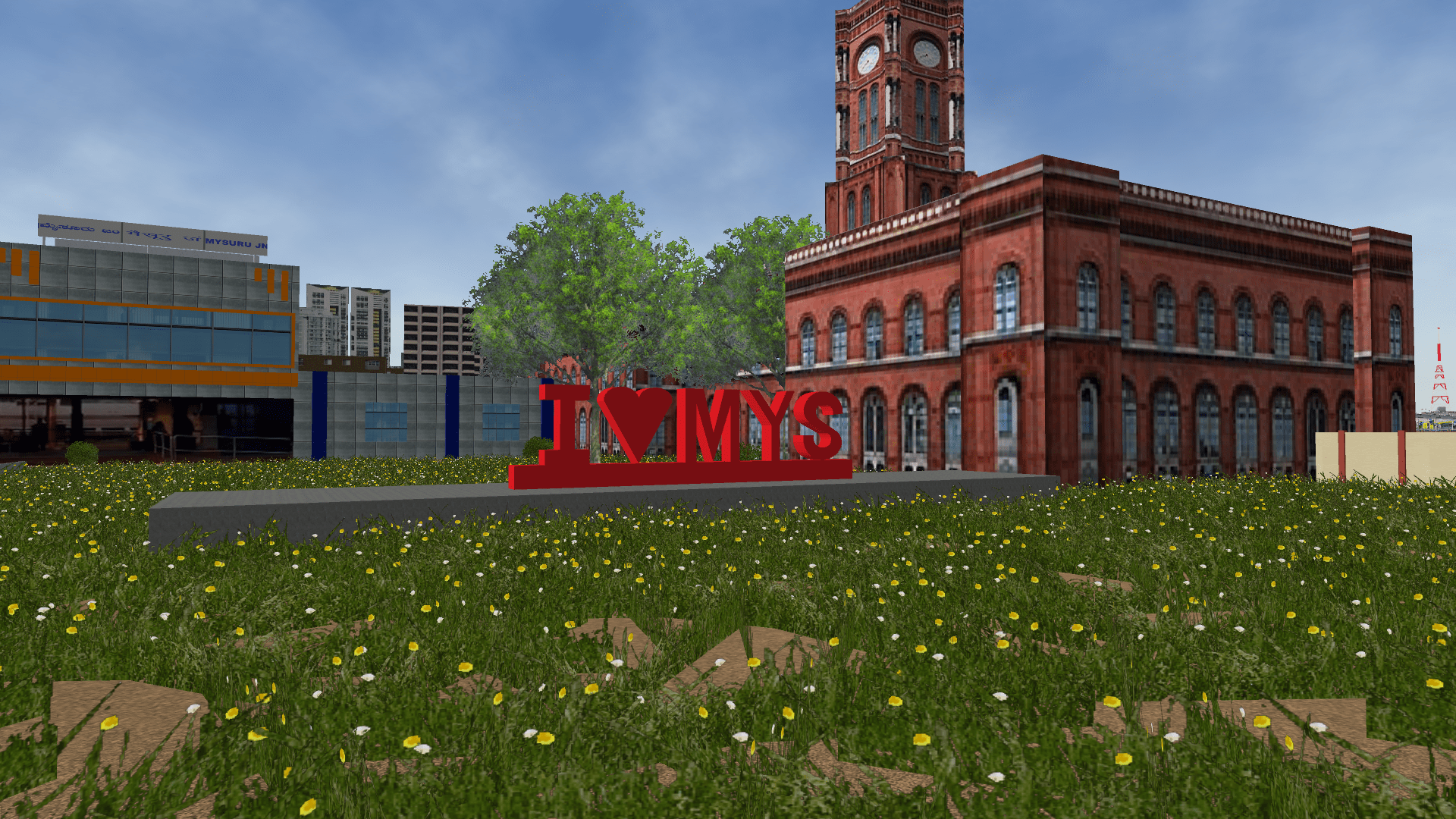
Task: Click the MYSURU JN station name board
Action: [x=152, y=236]
